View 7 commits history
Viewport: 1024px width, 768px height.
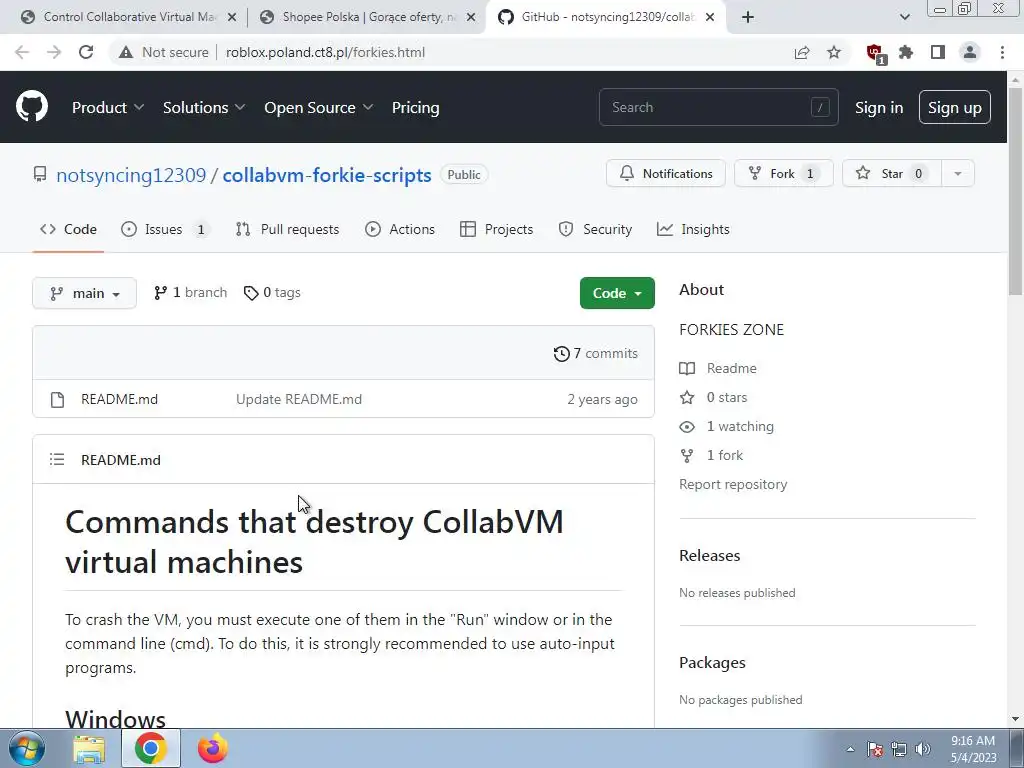595,353
